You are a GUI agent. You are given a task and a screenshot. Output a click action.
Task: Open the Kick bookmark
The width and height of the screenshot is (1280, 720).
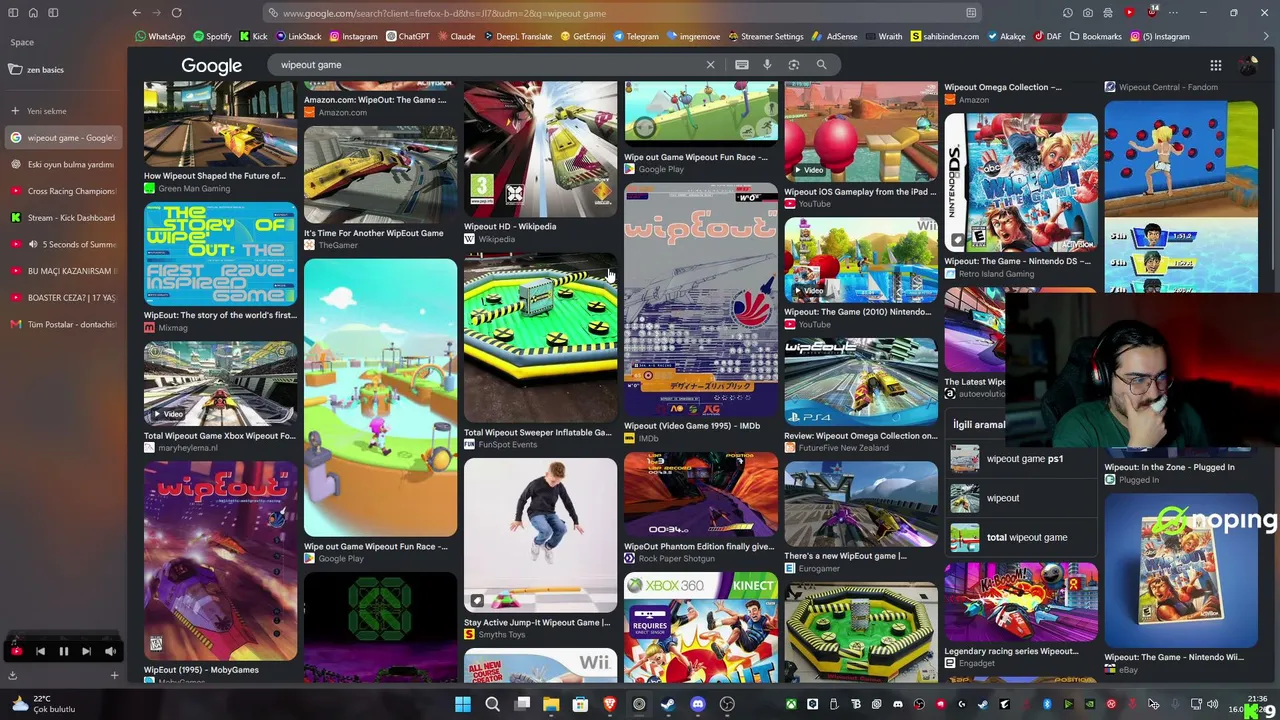click(x=253, y=37)
